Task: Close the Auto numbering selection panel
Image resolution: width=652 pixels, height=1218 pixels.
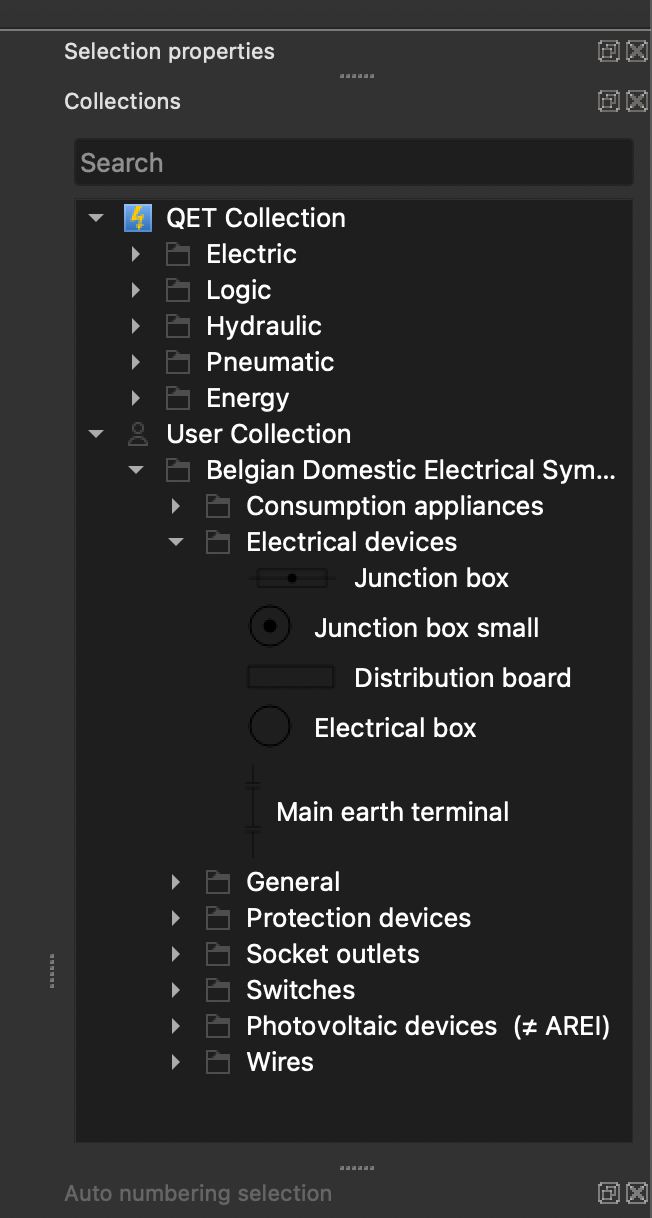Action: pos(636,1193)
